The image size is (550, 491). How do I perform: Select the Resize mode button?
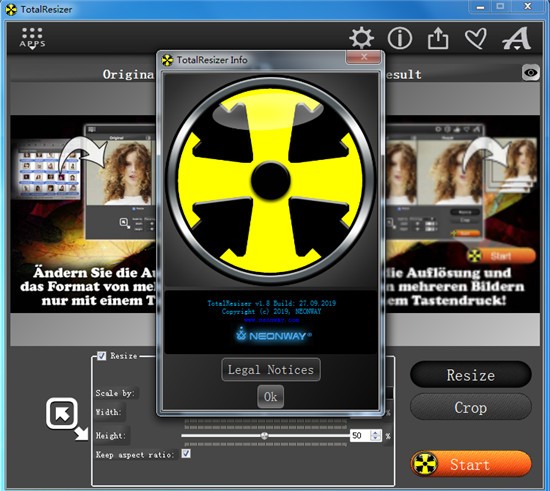click(470, 375)
